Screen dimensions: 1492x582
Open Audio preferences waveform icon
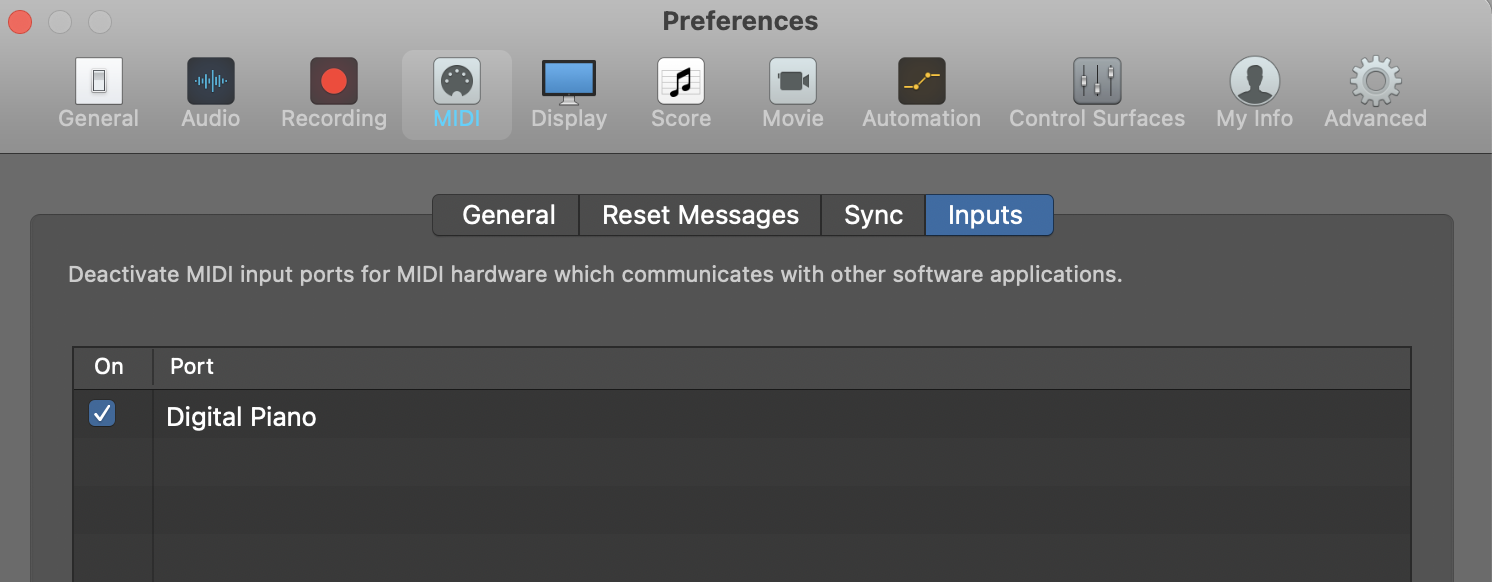tap(210, 81)
